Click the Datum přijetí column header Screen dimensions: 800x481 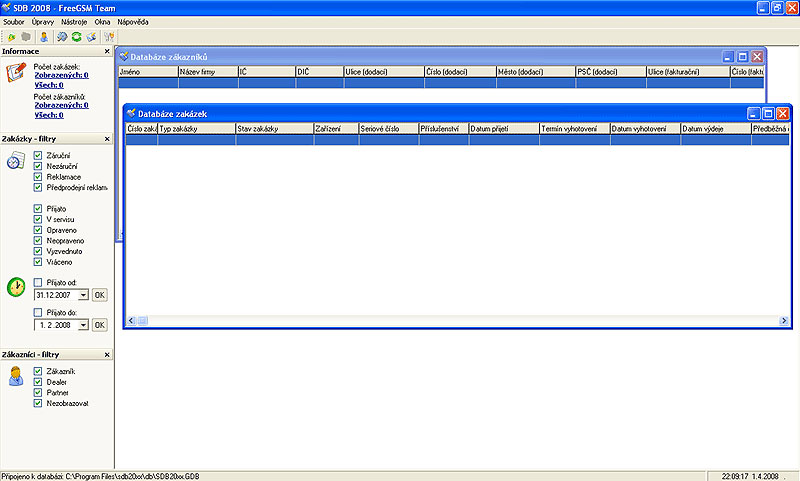(504, 129)
